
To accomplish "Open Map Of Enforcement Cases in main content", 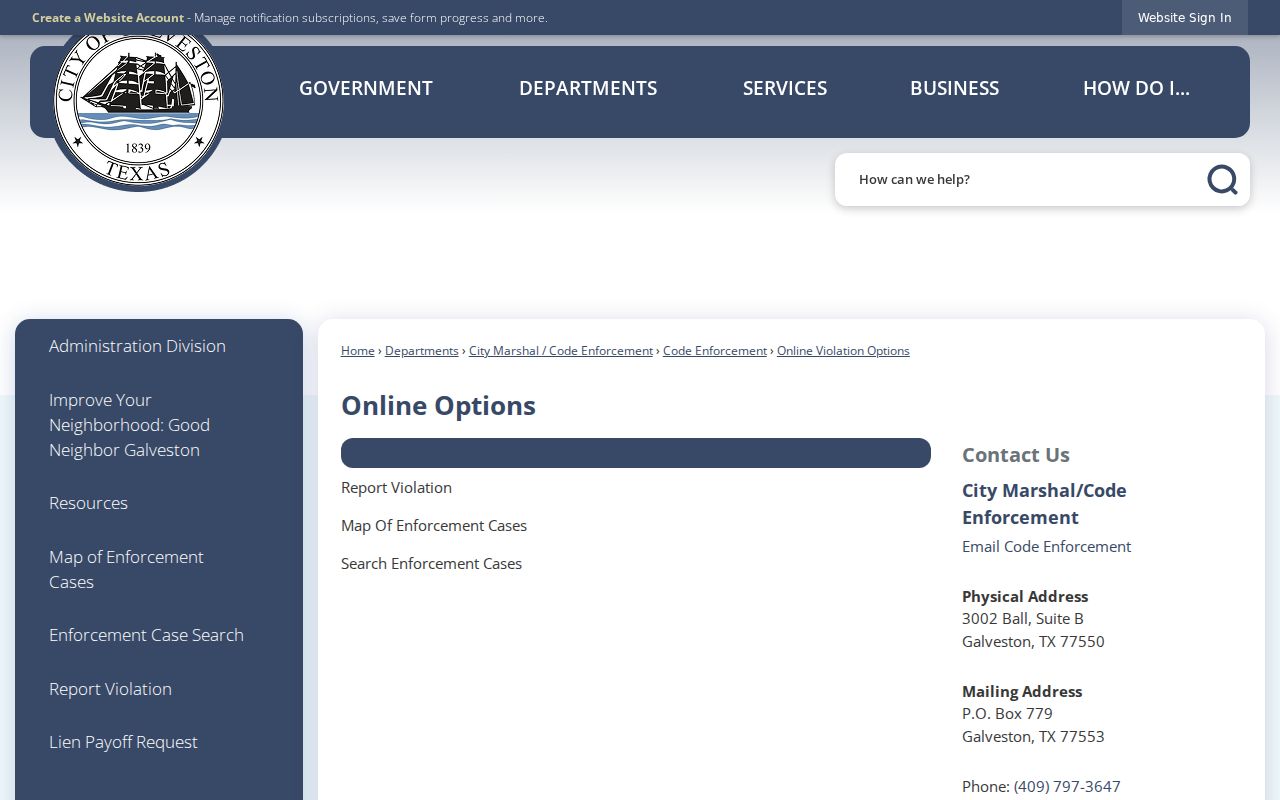I will click(x=434, y=526).
